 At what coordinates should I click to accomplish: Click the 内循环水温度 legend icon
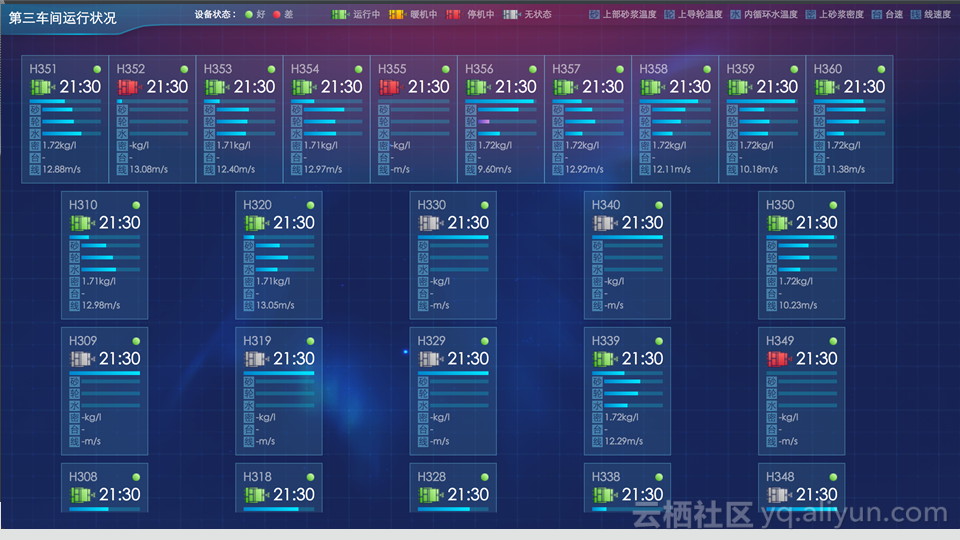tap(735, 14)
